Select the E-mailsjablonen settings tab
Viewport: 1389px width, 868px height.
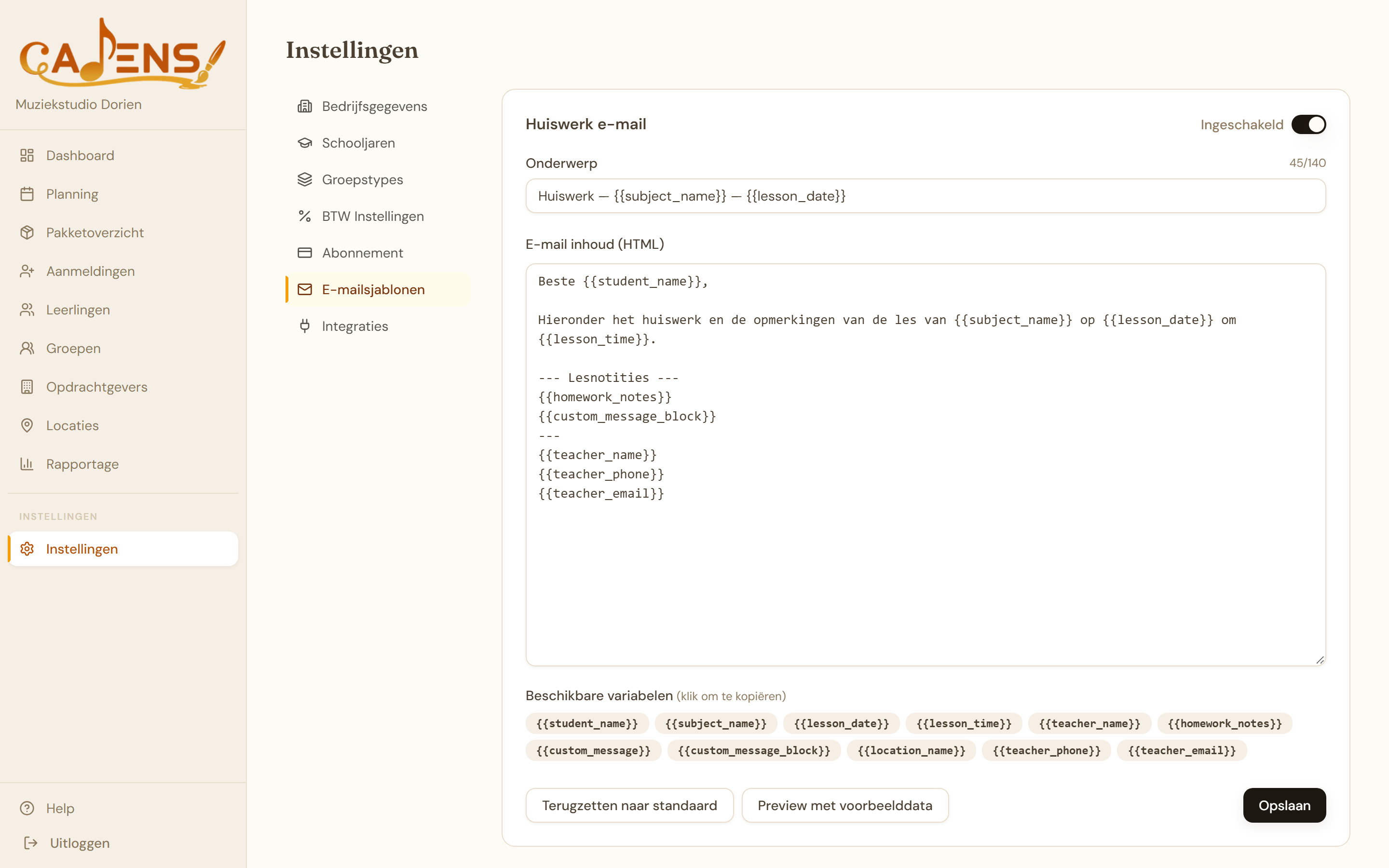[x=378, y=289]
